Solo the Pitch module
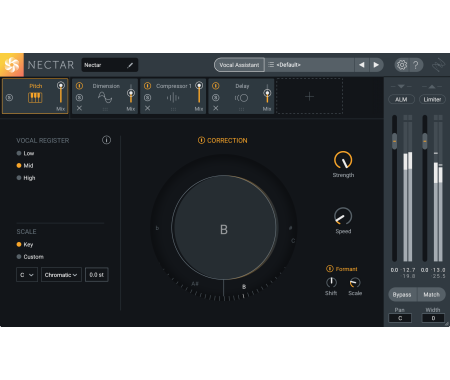The height and width of the screenshot is (380, 450). (x=9, y=98)
